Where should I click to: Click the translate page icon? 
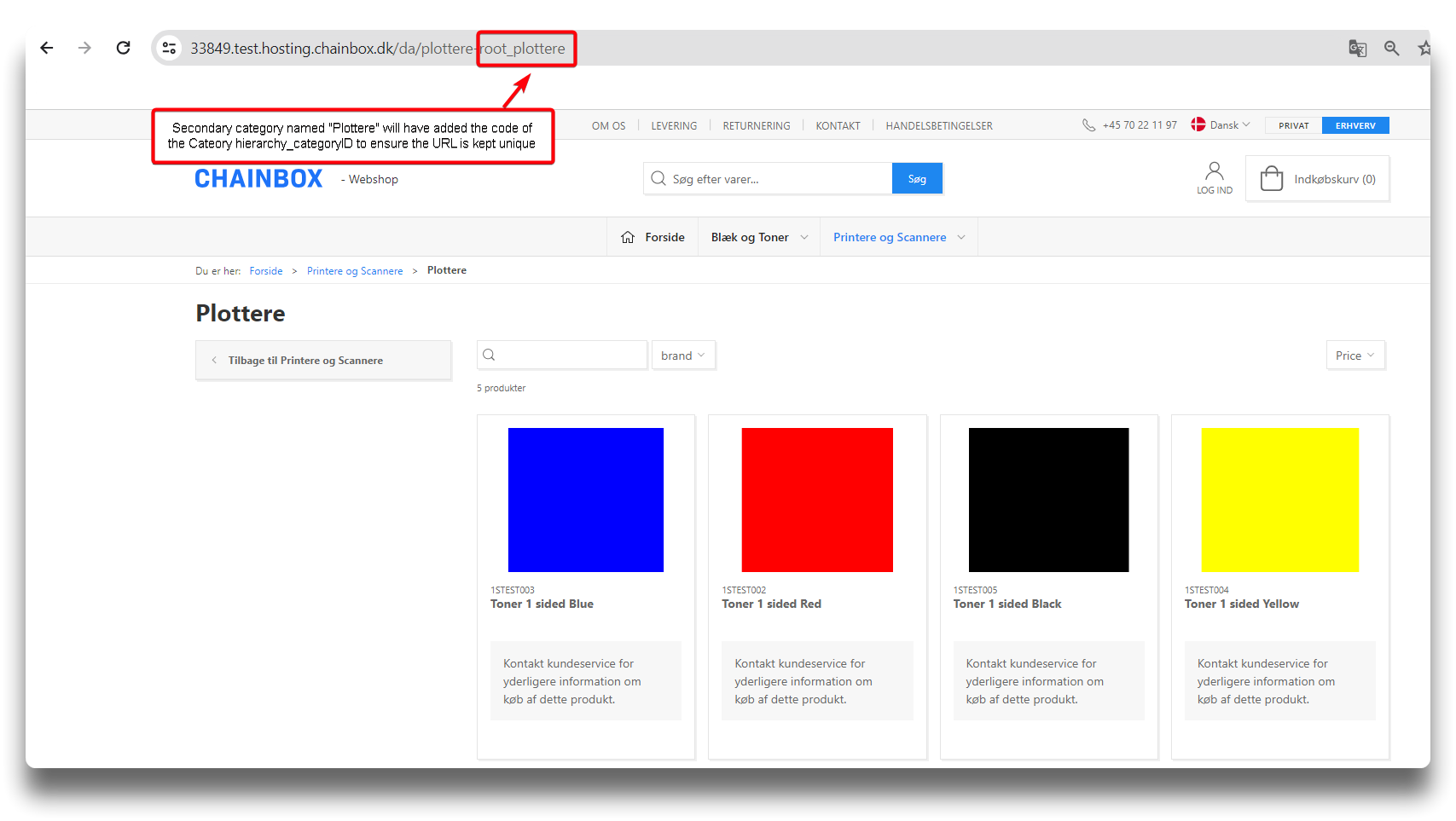[x=1357, y=49]
